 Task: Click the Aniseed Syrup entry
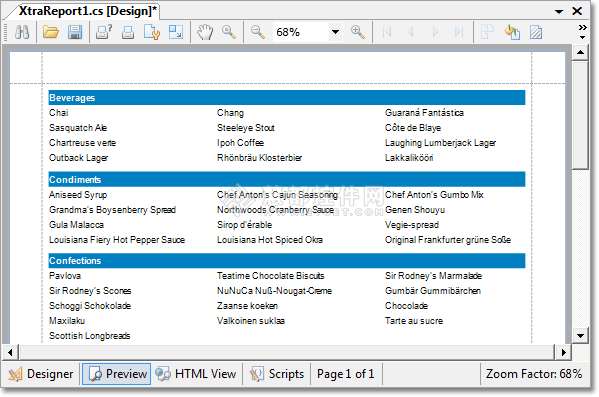pos(78,195)
